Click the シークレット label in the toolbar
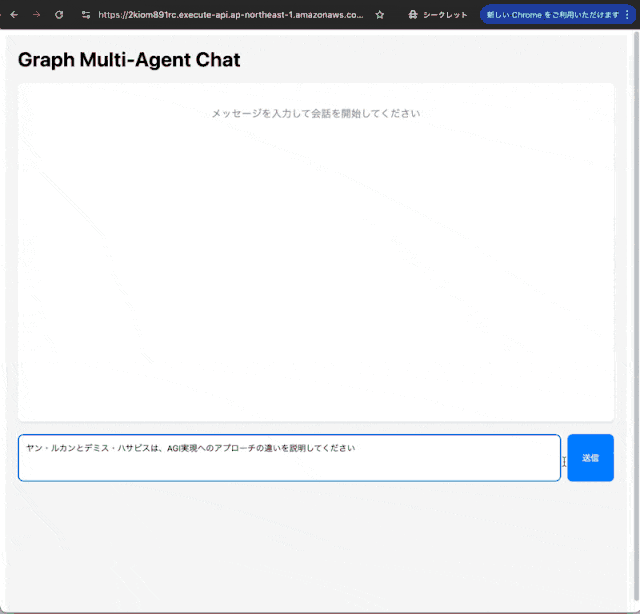The height and width of the screenshot is (614, 640). click(x=445, y=15)
